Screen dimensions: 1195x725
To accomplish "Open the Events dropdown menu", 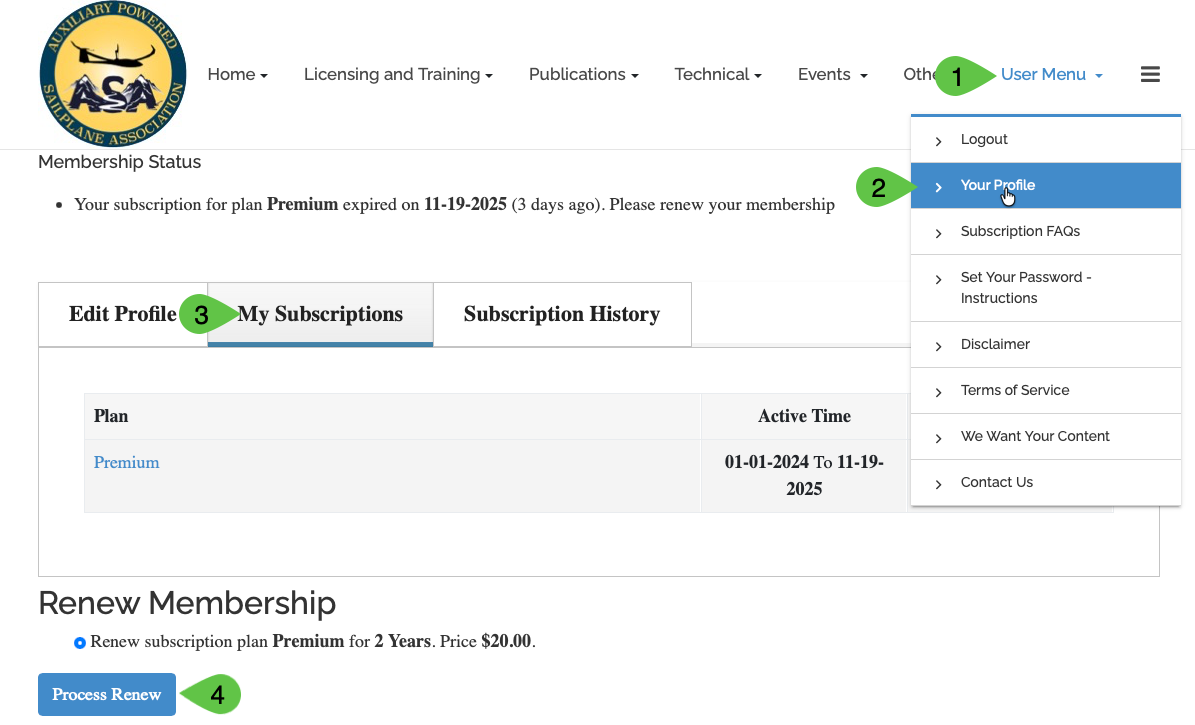I will [x=832, y=75].
